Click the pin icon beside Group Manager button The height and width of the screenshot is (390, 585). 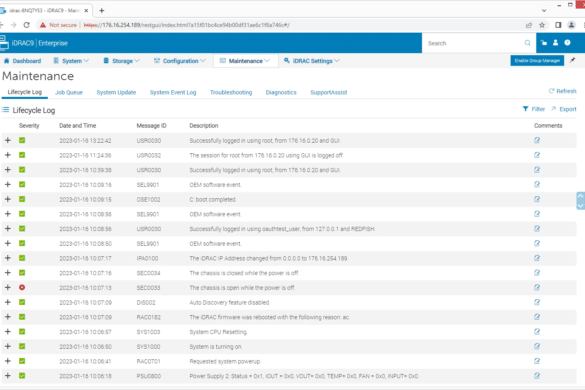(x=572, y=60)
